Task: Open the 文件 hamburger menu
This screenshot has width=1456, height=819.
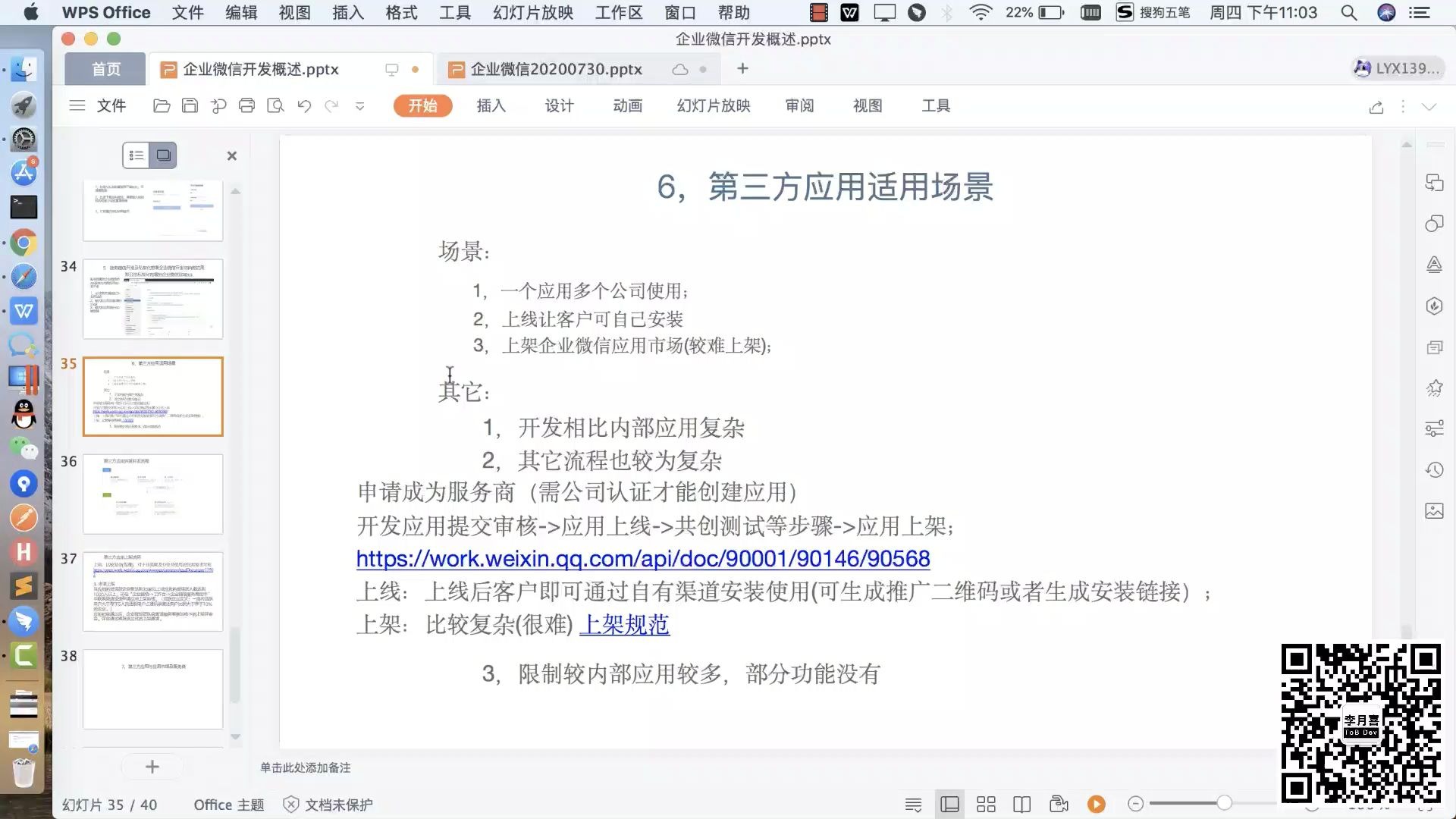Action: pyautogui.click(x=97, y=106)
